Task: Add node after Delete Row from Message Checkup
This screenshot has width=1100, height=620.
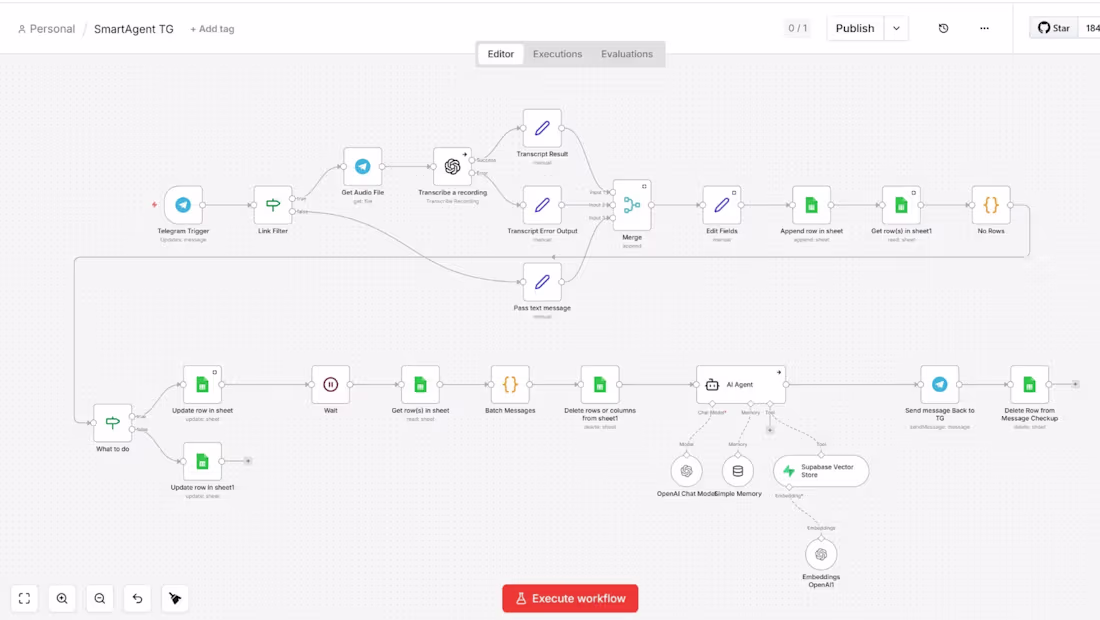Action: (1075, 384)
